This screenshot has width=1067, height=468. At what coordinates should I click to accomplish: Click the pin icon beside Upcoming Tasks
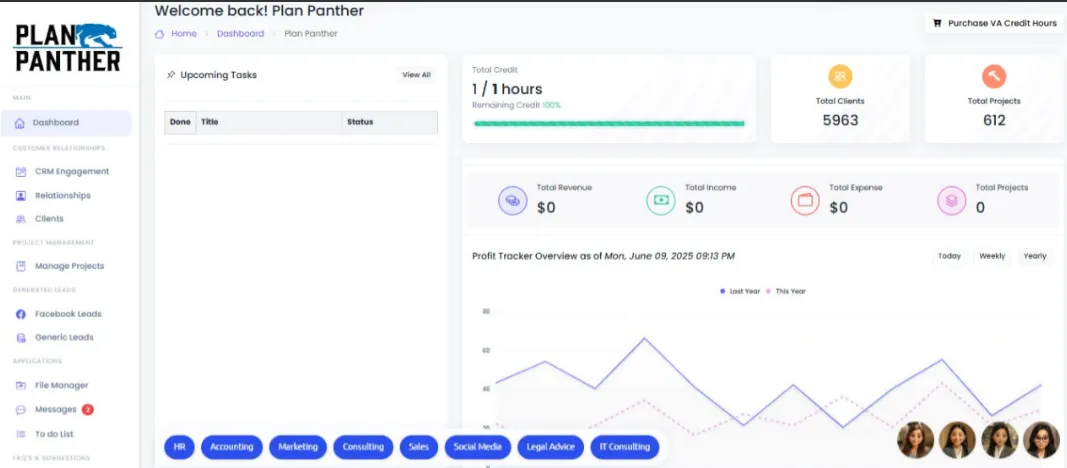coord(171,75)
